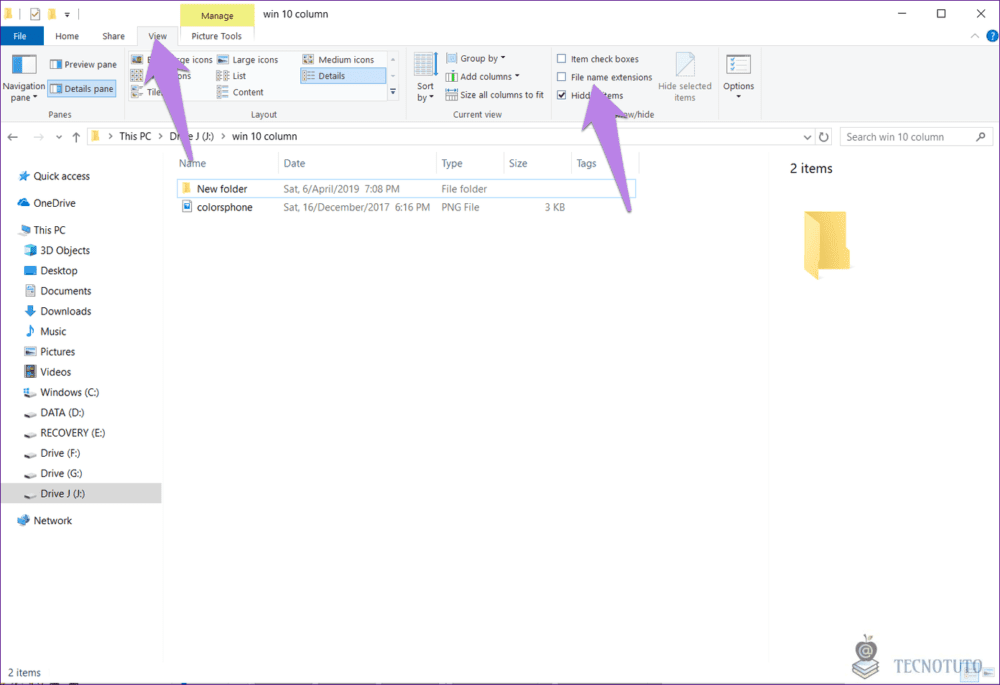Screen dimensions: 1000x685
Task: Expand the layout gallery more arrow
Action: point(393,92)
